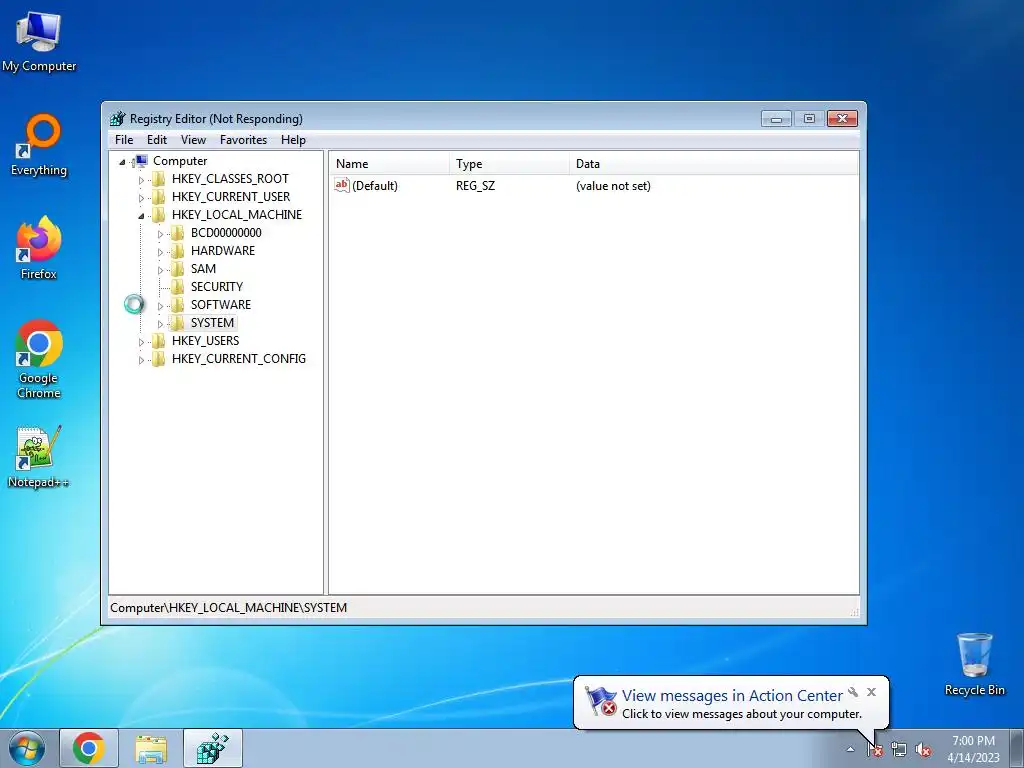
Task: Select the Everything desktop shortcut
Action: point(39,145)
